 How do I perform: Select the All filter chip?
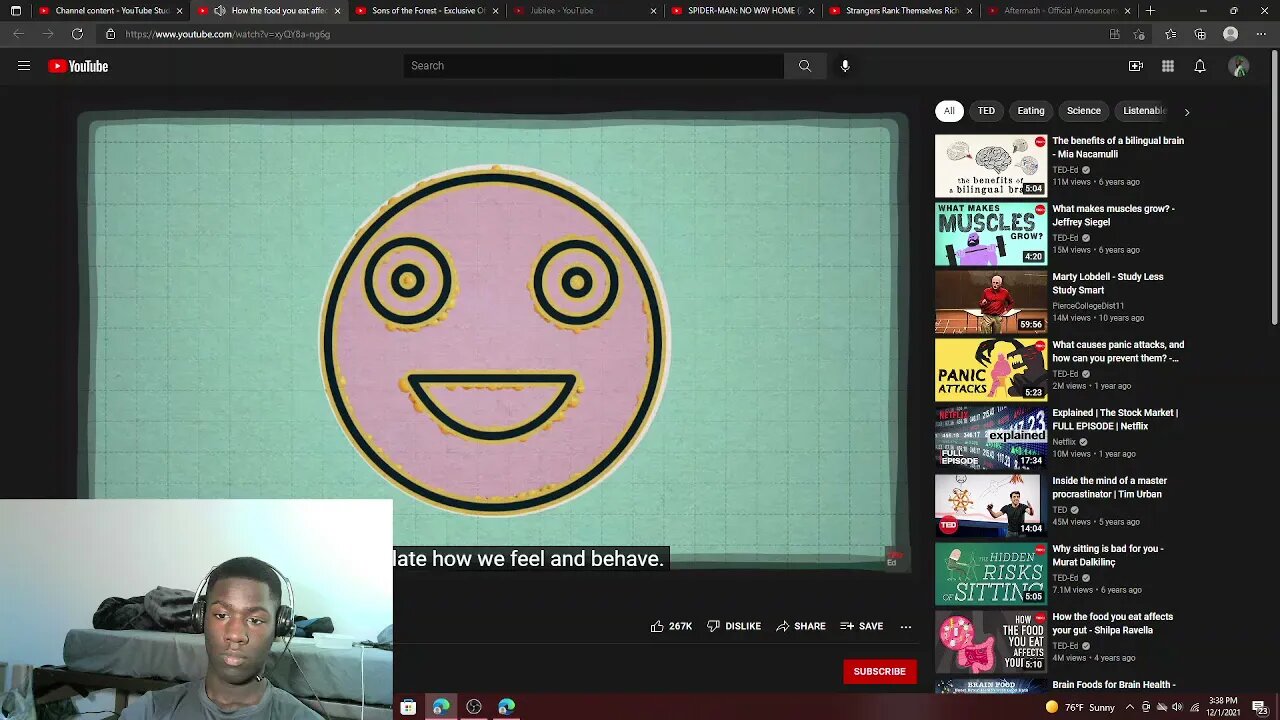[x=949, y=111]
